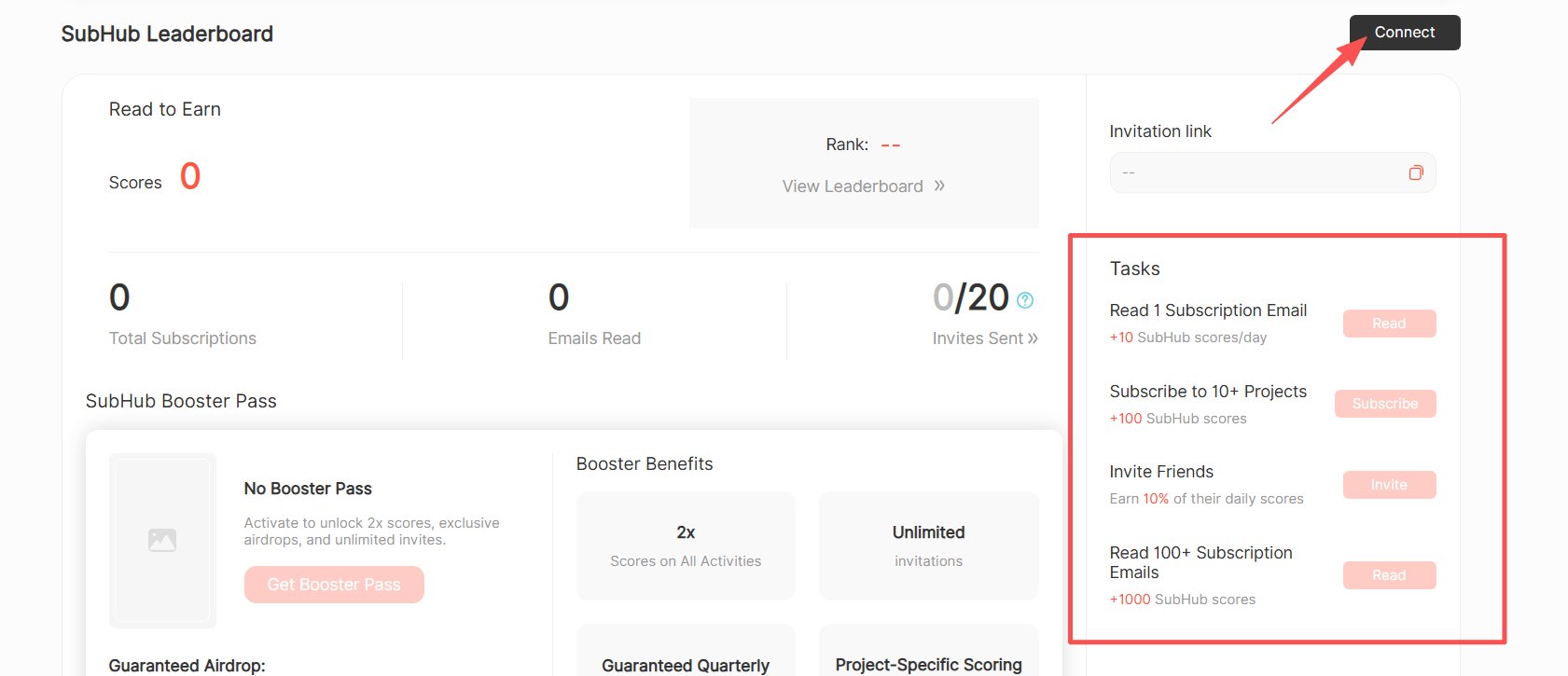Click the Tasks heading

(1134, 269)
